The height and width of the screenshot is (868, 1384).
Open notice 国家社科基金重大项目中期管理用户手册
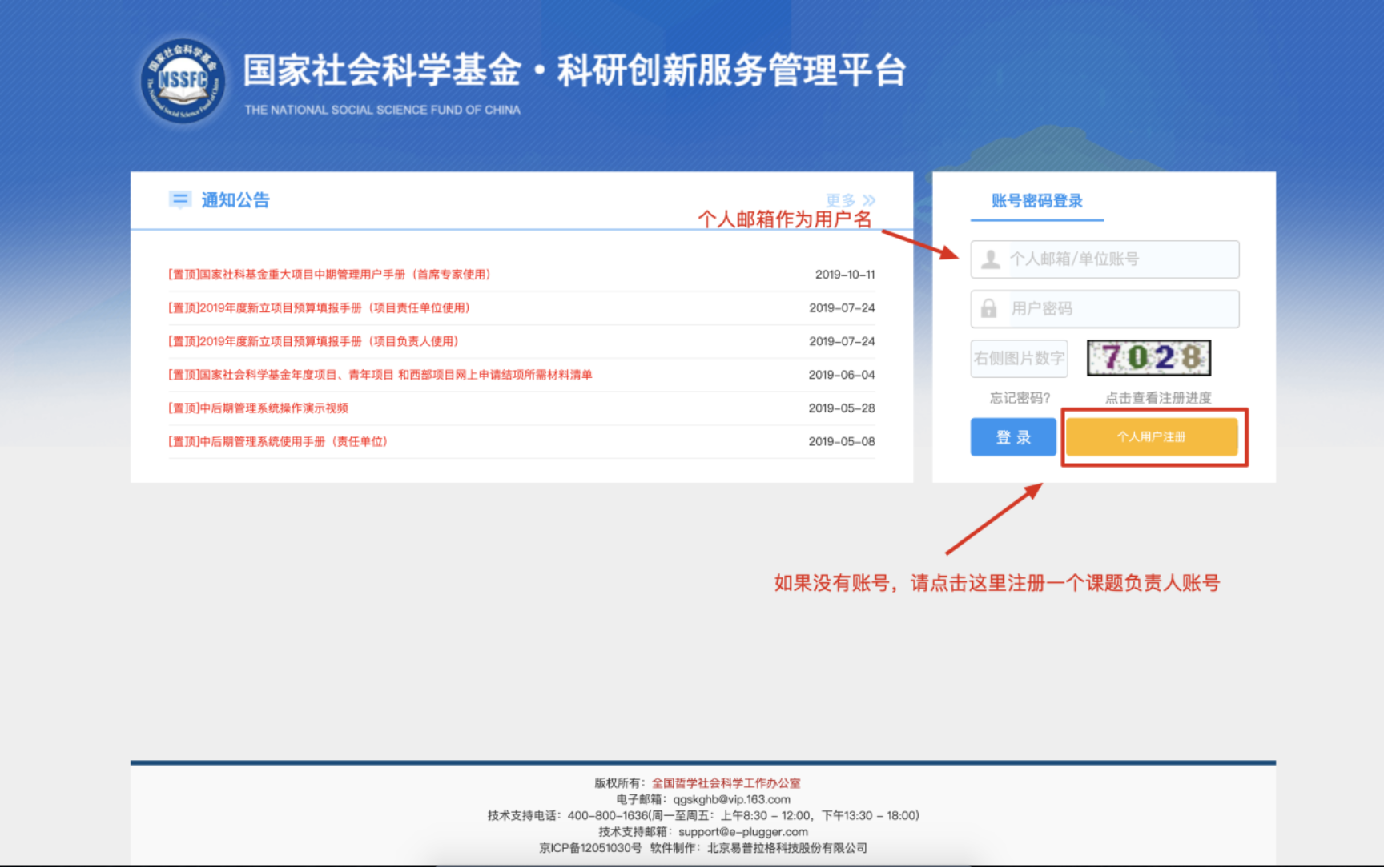tap(329, 275)
